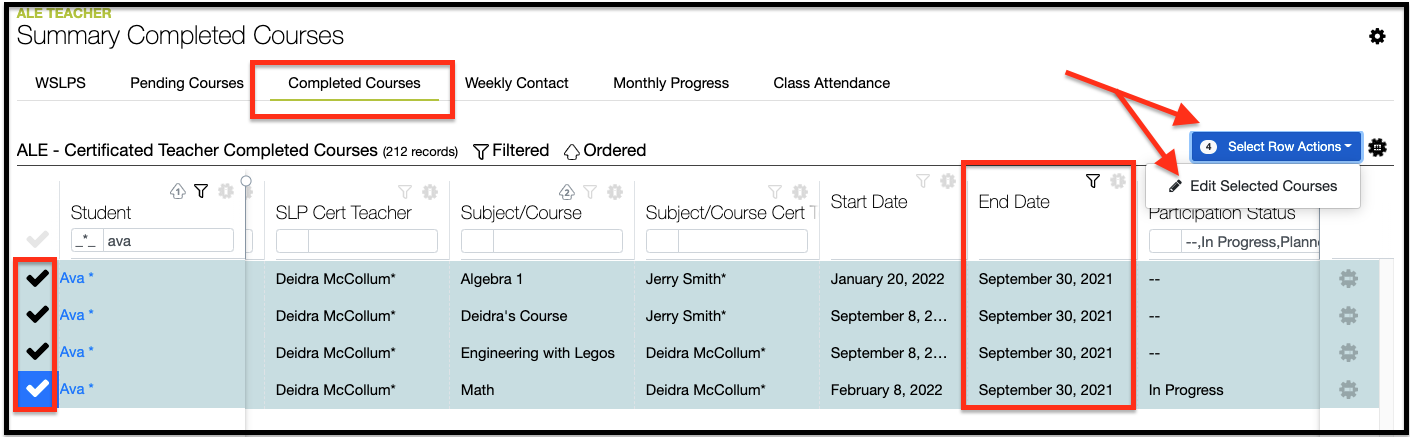1410x437 pixels.
Task: Open table settings gear beside Select Row Actions
Action: click(1377, 147)
